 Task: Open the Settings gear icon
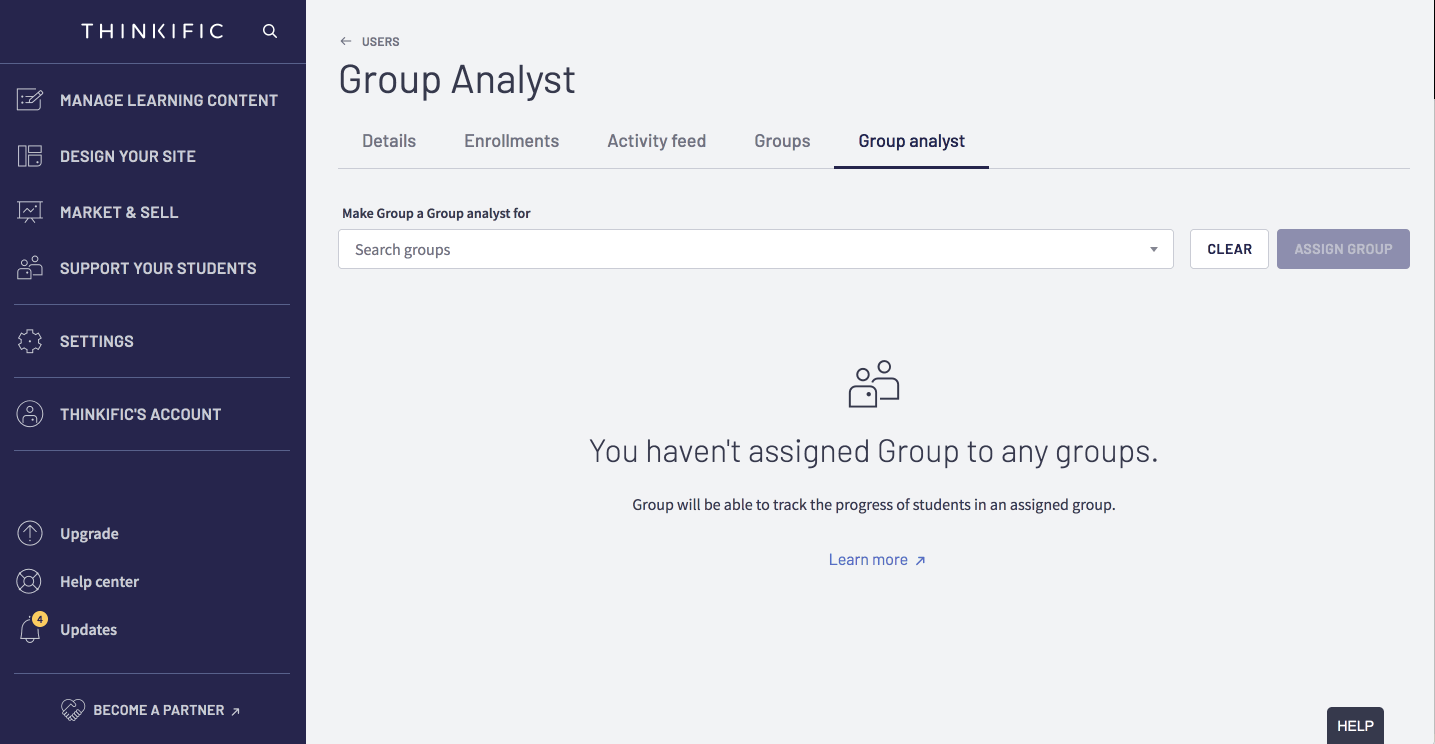click(29, 341)
